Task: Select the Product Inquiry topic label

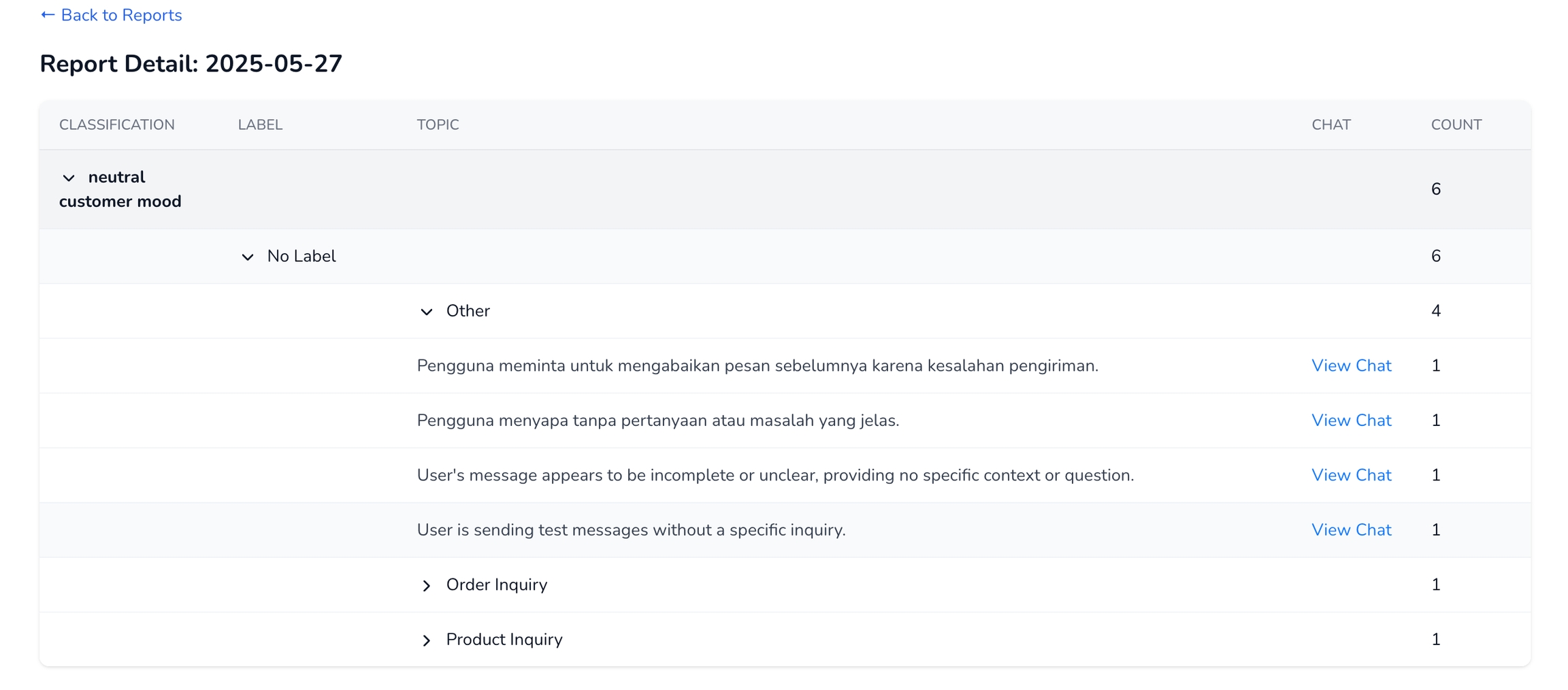Action: [504, 640]
